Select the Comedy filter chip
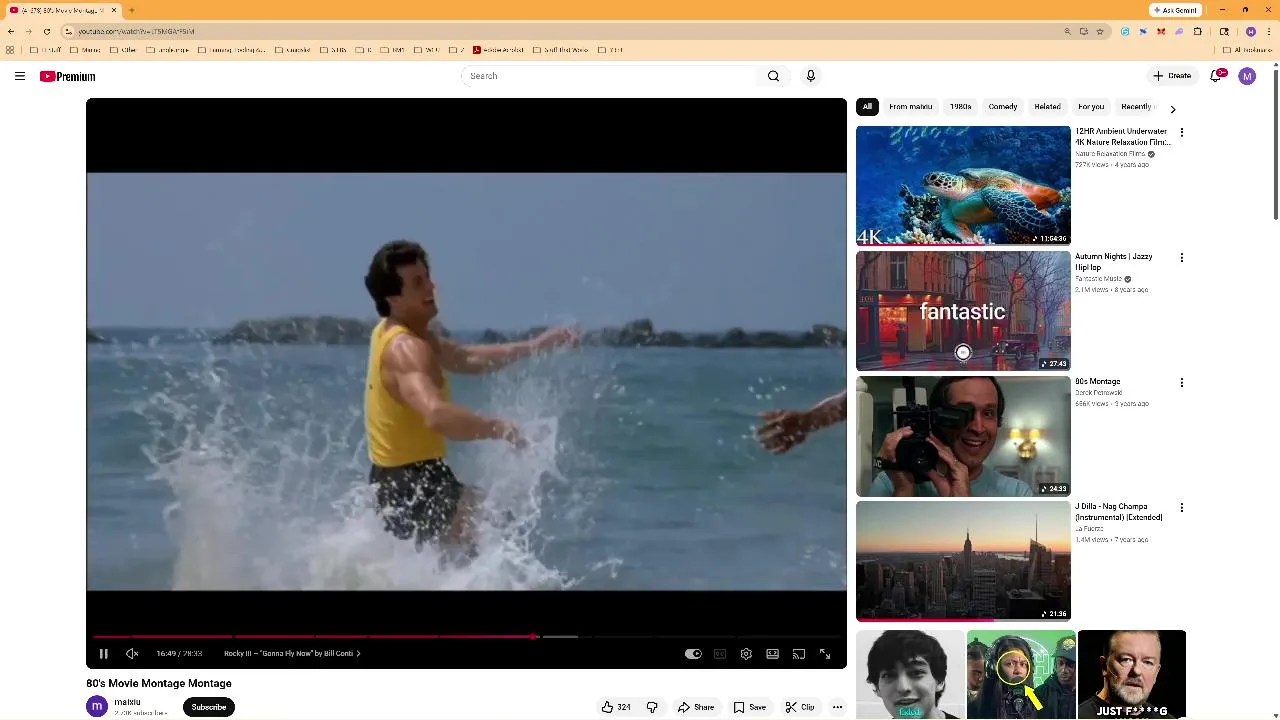Viewport: 1280px width, 720px height. [1002, 107]
